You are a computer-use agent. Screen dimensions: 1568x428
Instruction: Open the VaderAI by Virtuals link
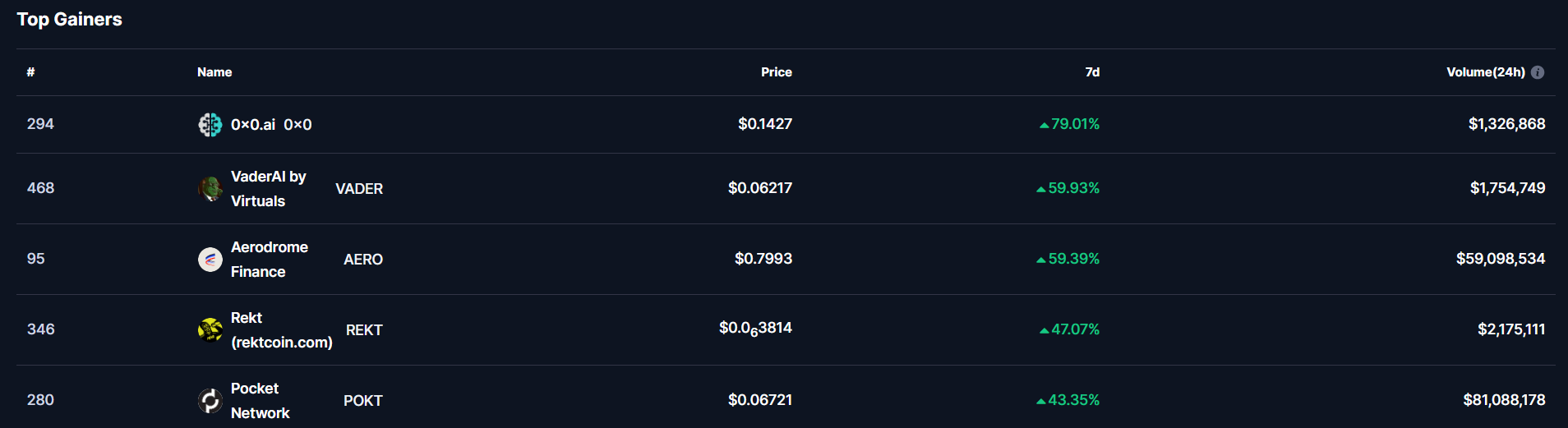[268, 189]
